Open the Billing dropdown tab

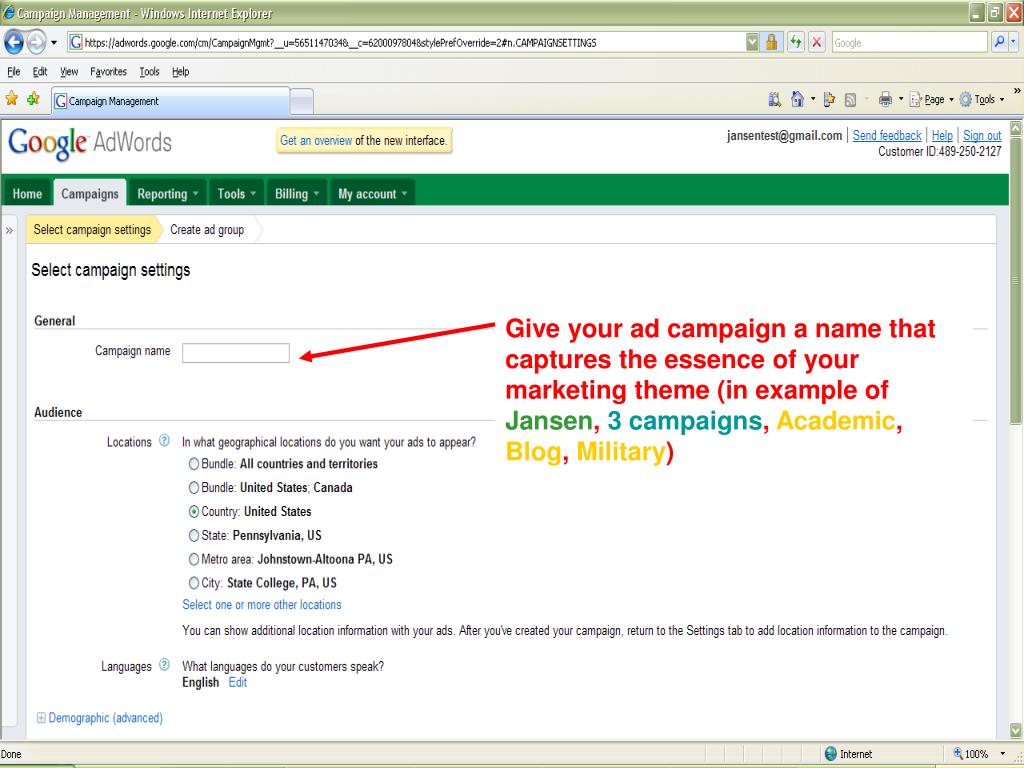(296, 193)
